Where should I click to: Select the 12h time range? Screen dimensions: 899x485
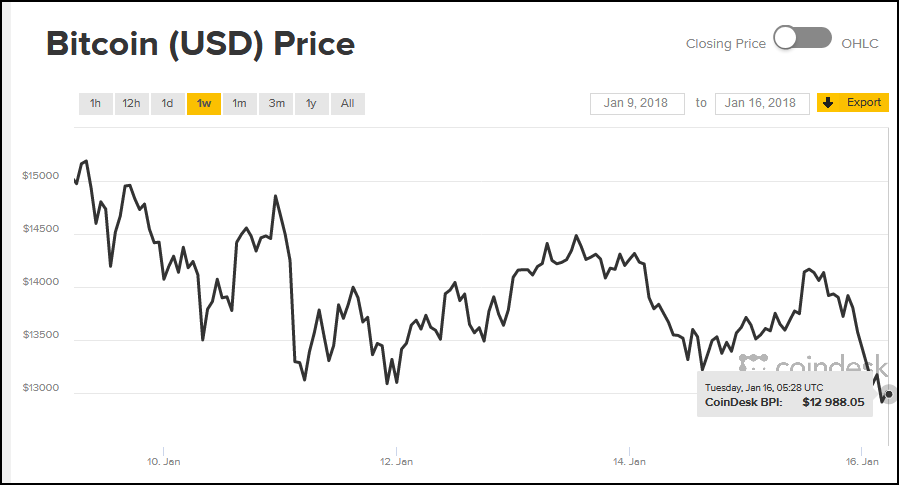tap(131, 104)
